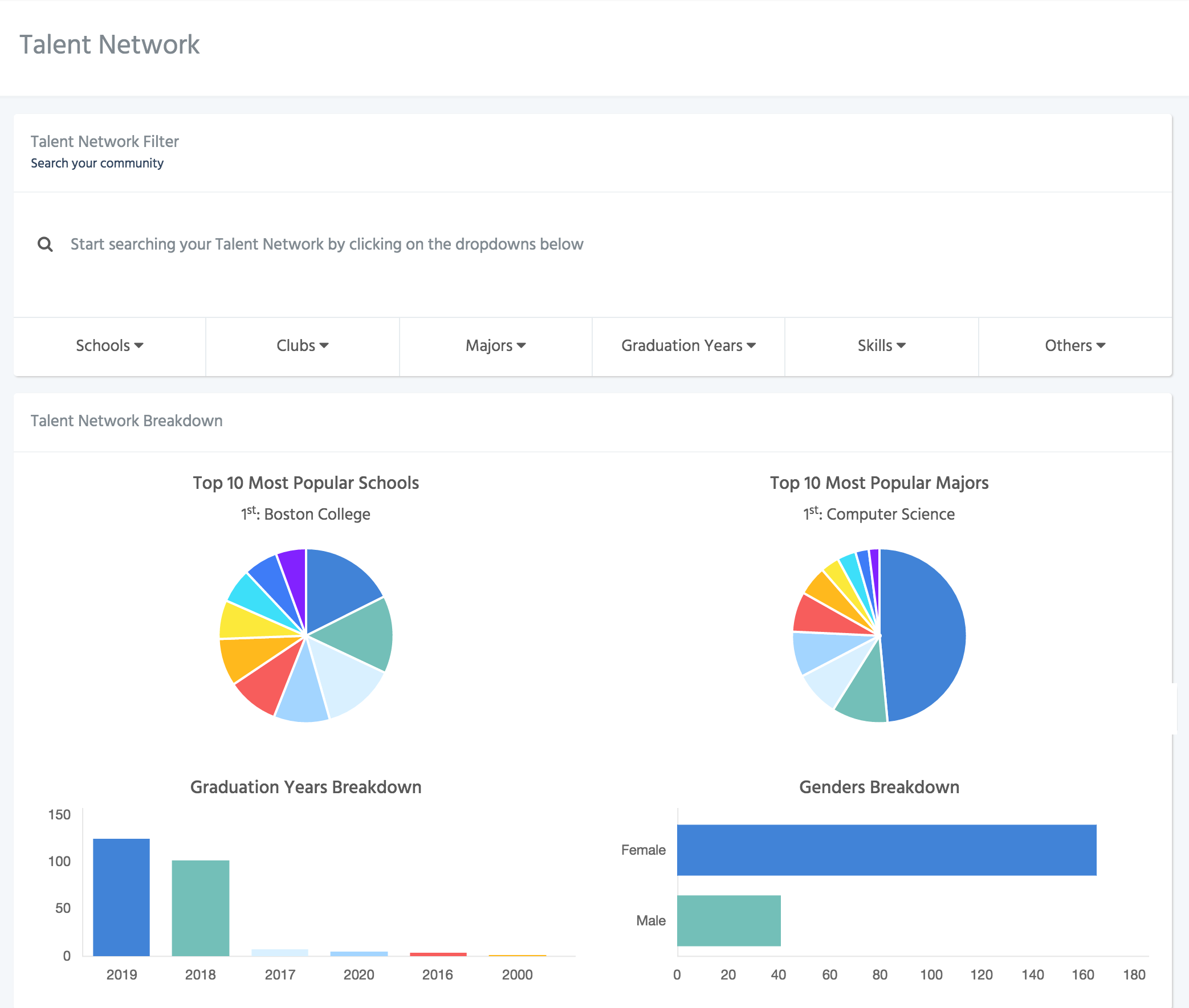Open the Skills dropdown menu
This screenshot has height=1008, width=1189.
[x=881, y=346]
